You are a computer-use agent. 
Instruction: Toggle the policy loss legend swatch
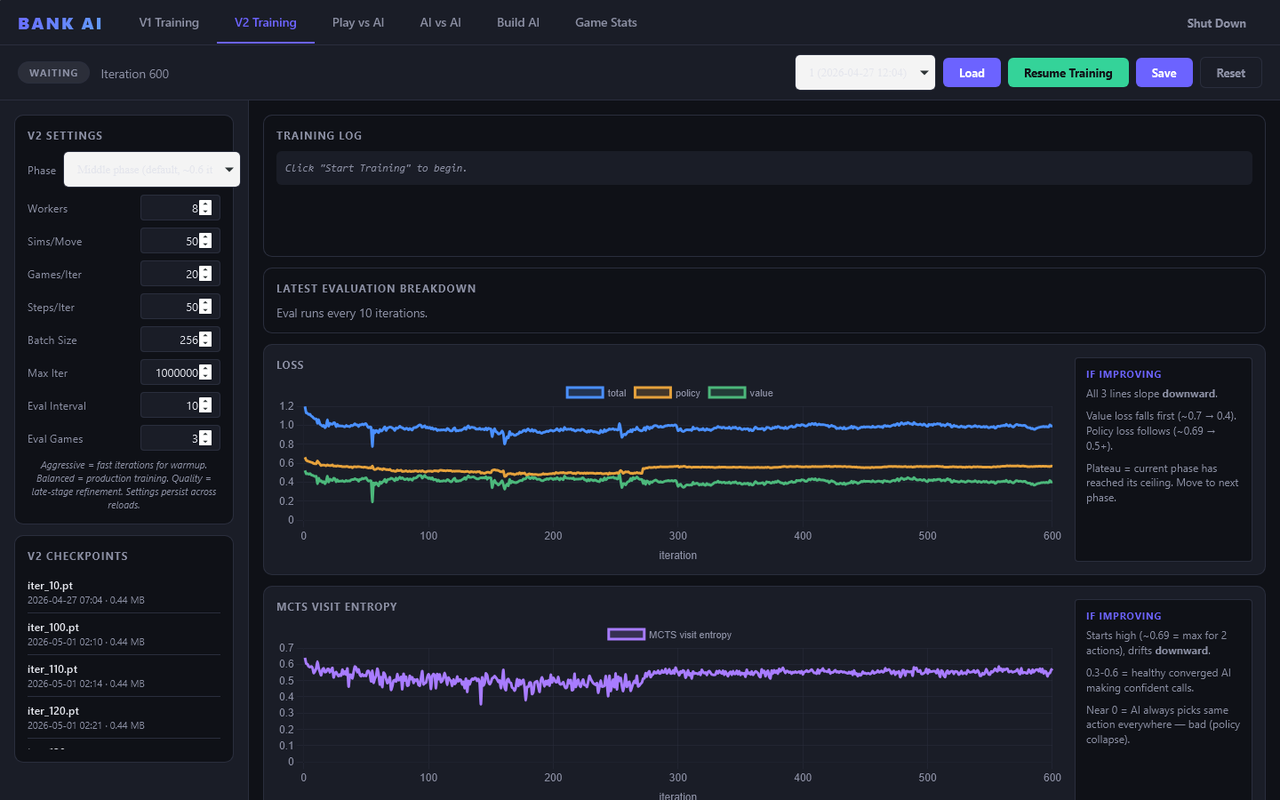coord(652,393)
